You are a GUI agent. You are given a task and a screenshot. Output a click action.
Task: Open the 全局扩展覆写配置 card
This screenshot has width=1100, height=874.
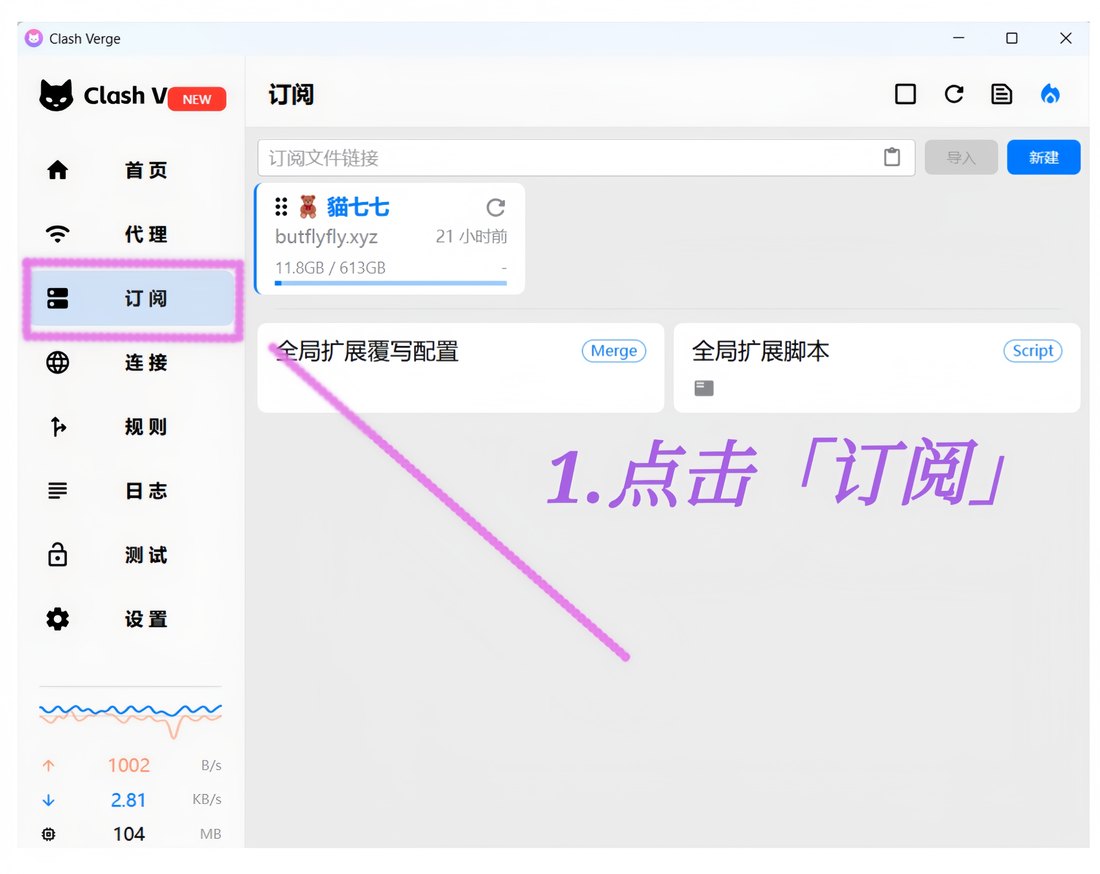point(460,368)
